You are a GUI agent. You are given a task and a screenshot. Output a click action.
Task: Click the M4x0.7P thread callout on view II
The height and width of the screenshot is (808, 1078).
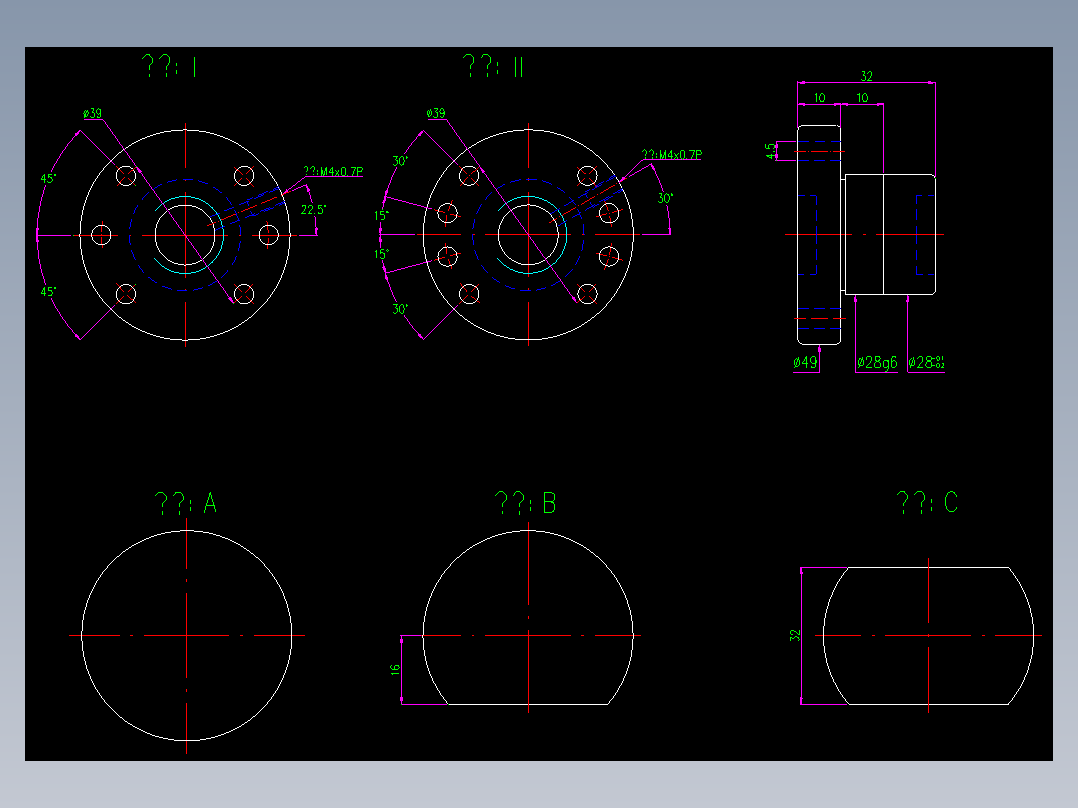pyautogui.click(x=672, y=153)
